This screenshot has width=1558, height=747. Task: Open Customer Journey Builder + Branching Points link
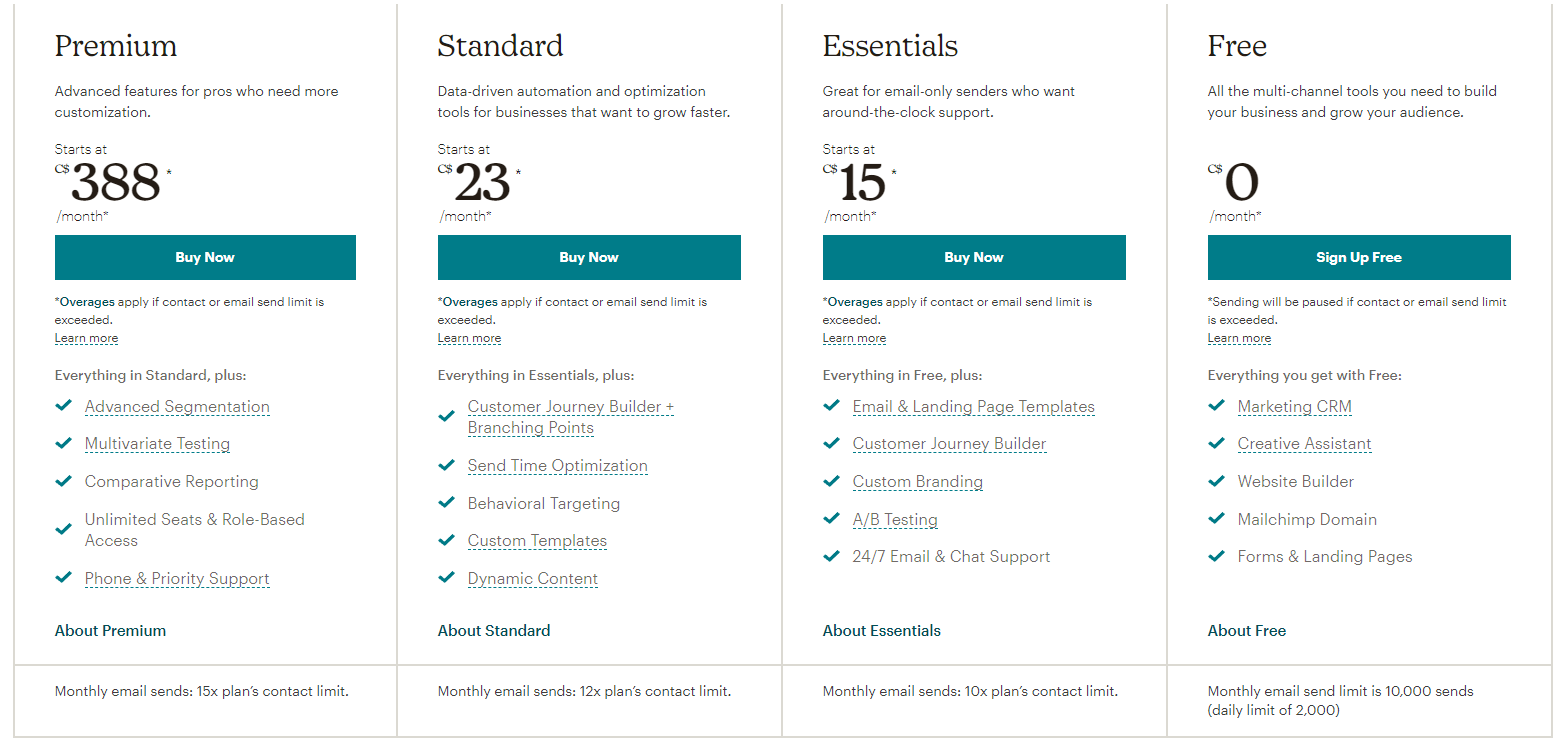click(x=571, y=417)
